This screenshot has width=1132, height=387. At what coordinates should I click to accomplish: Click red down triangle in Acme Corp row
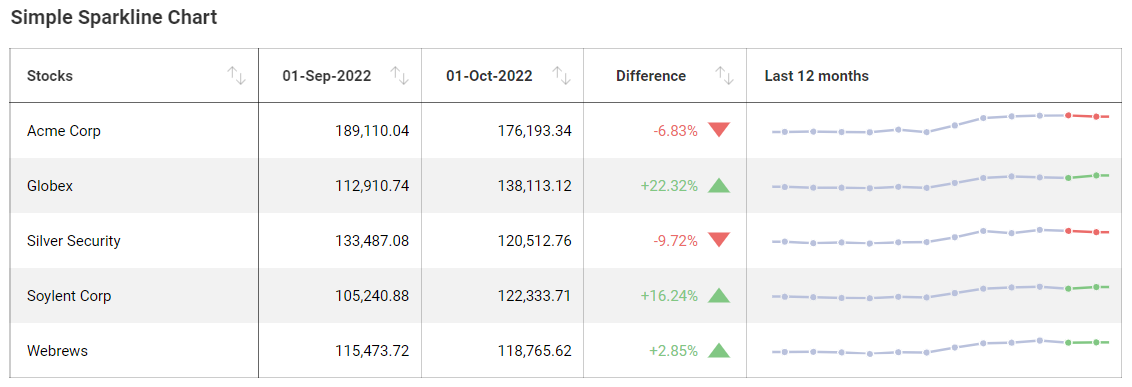[719, 130]
